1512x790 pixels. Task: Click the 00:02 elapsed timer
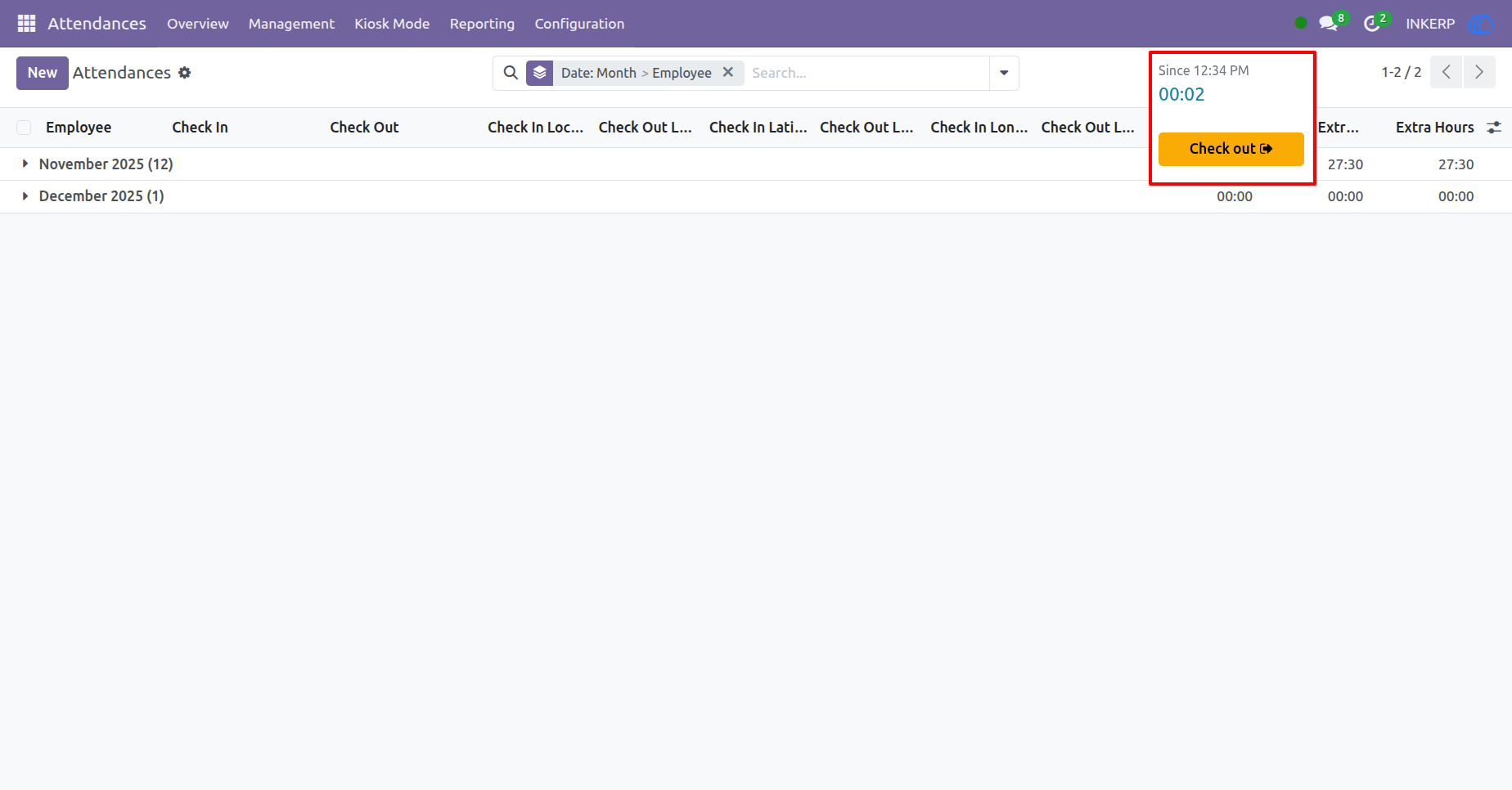coord(1181,95)
